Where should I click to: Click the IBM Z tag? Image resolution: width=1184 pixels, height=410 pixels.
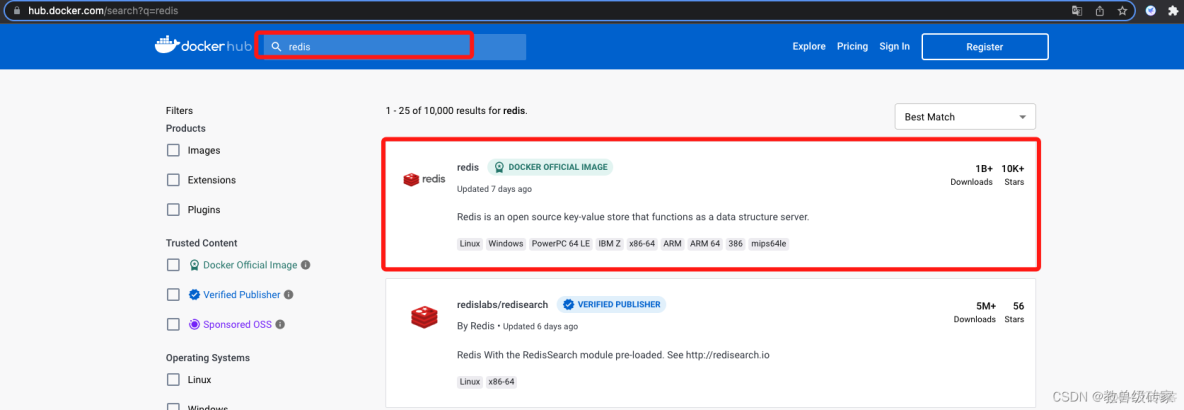click(609, 244)
